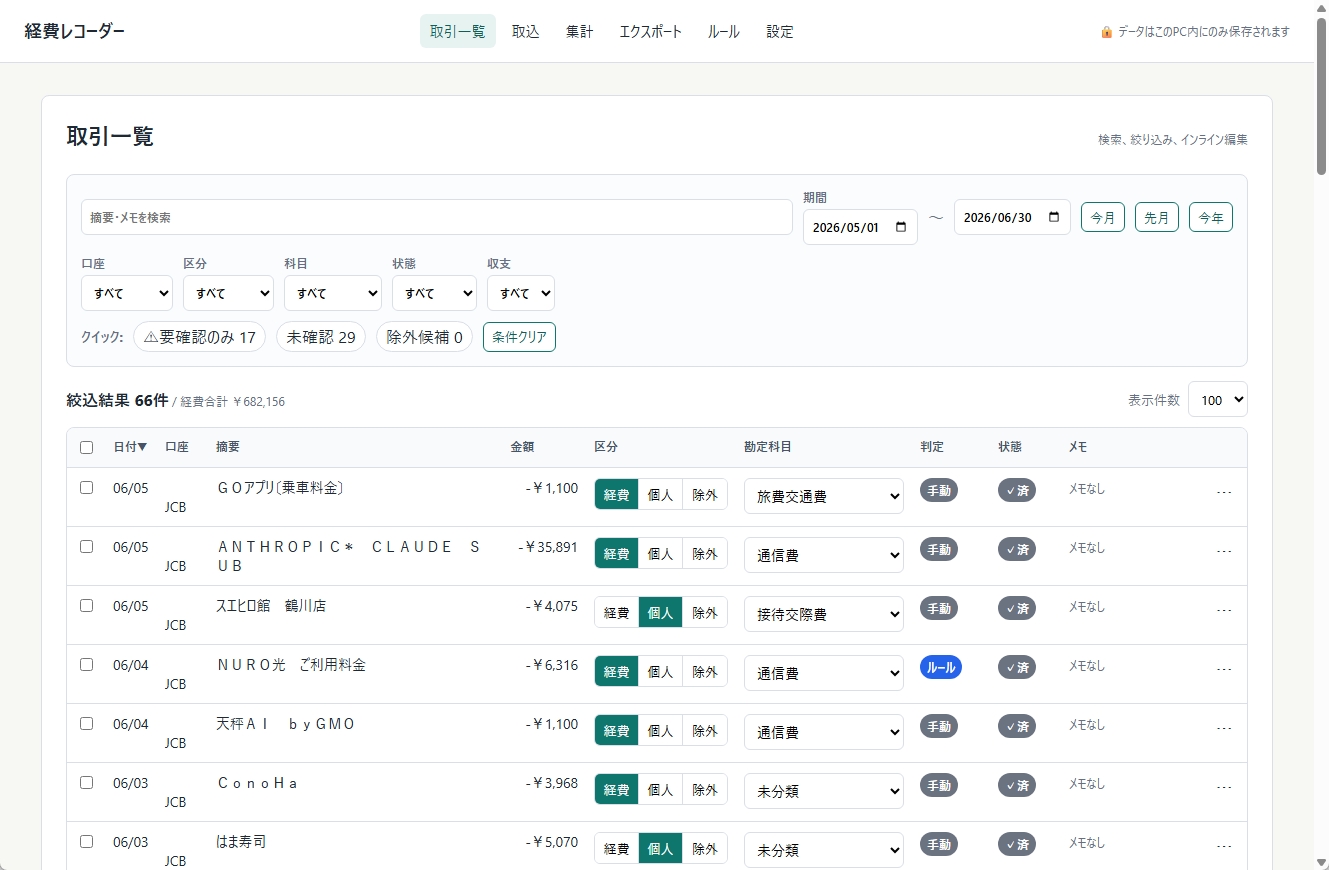
Task: Open the 区分 filter dropdown
Action: click(228, 293)
